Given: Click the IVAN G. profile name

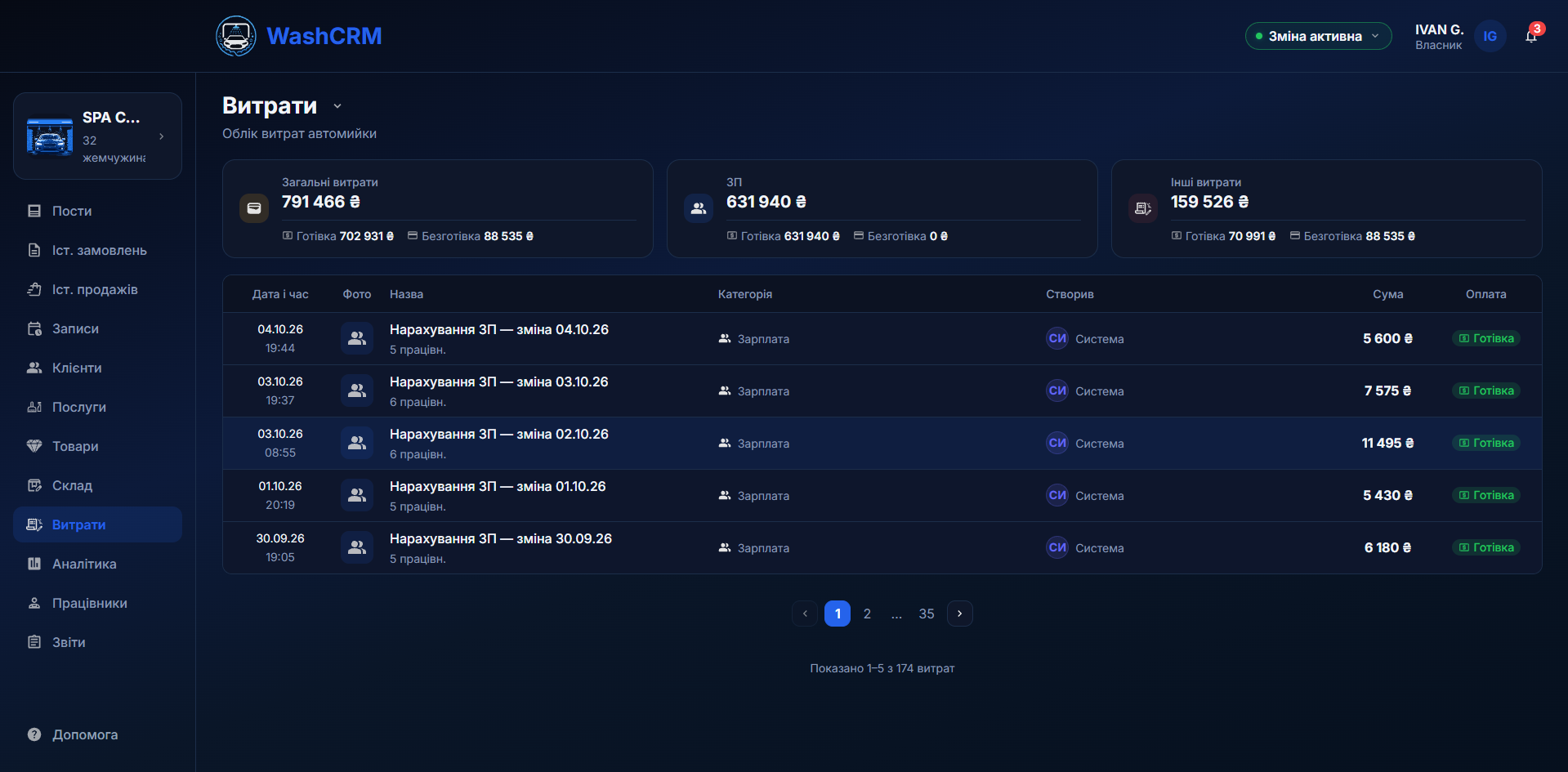Looking at the screenshot, I should click(1439, 29).
